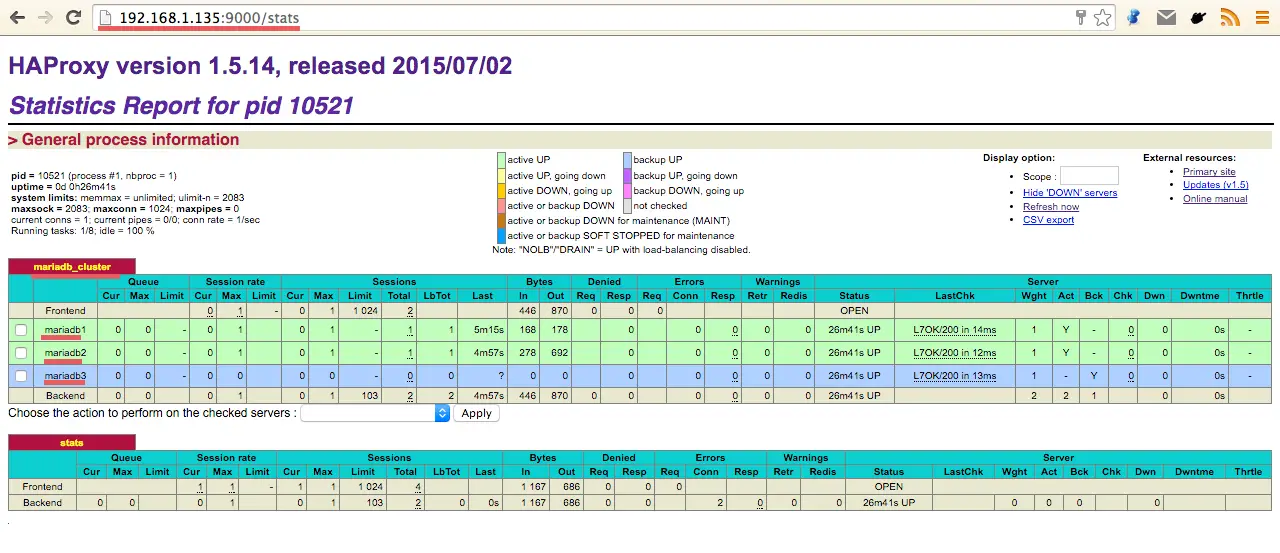
Task: Click mariadb3 Bck column value Y
Action: (1094, 376)
